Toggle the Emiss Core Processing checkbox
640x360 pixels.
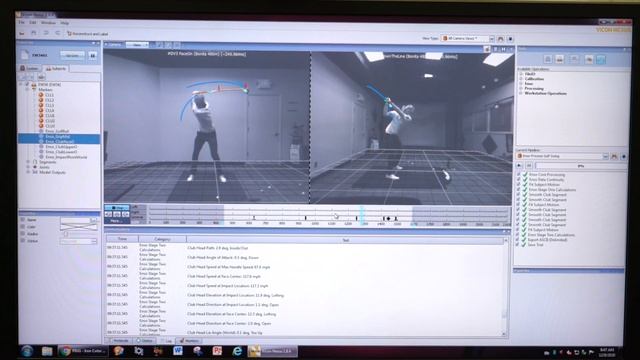coord(518,174)
